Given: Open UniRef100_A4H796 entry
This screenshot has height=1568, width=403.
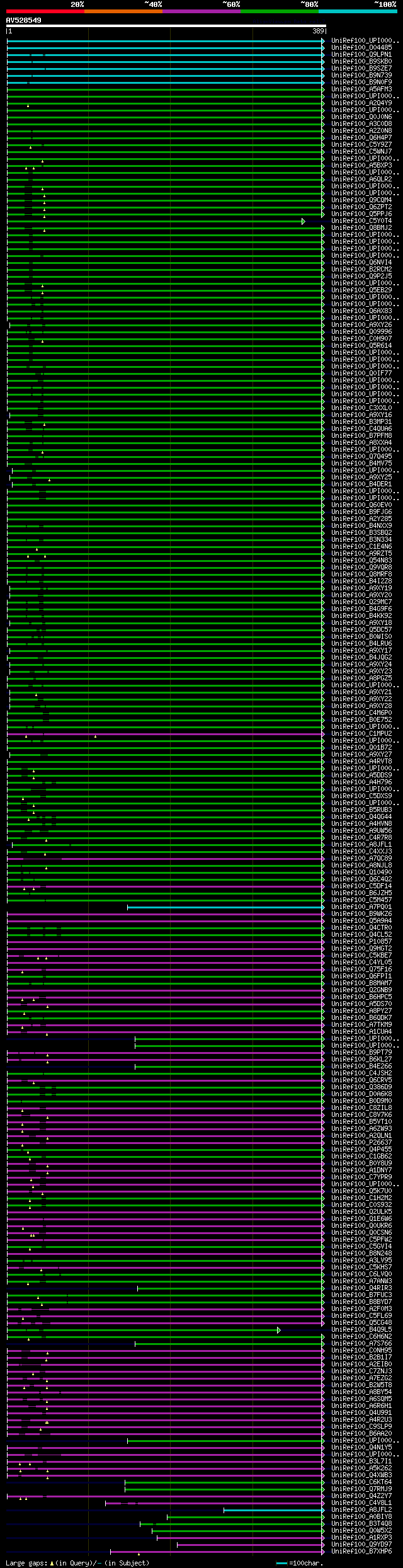Looking at the screenshot, I should (361, 782).
